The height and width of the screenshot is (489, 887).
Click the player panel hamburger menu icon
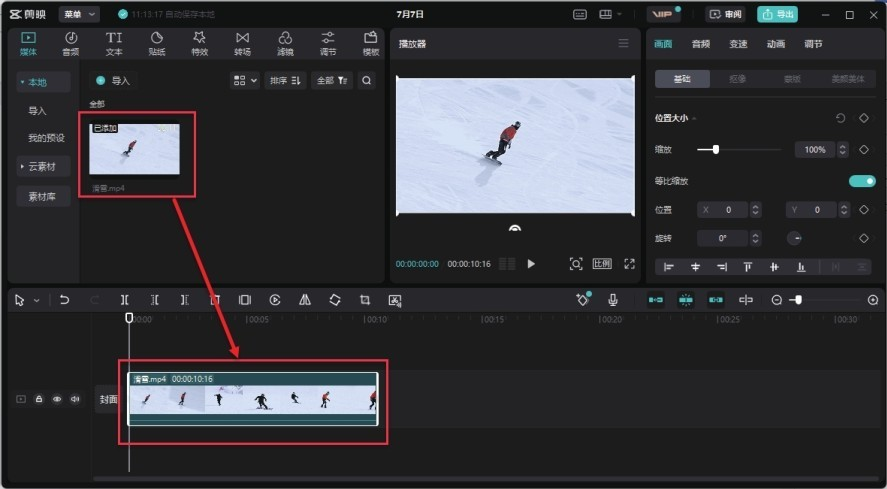(x=623, y=44)
